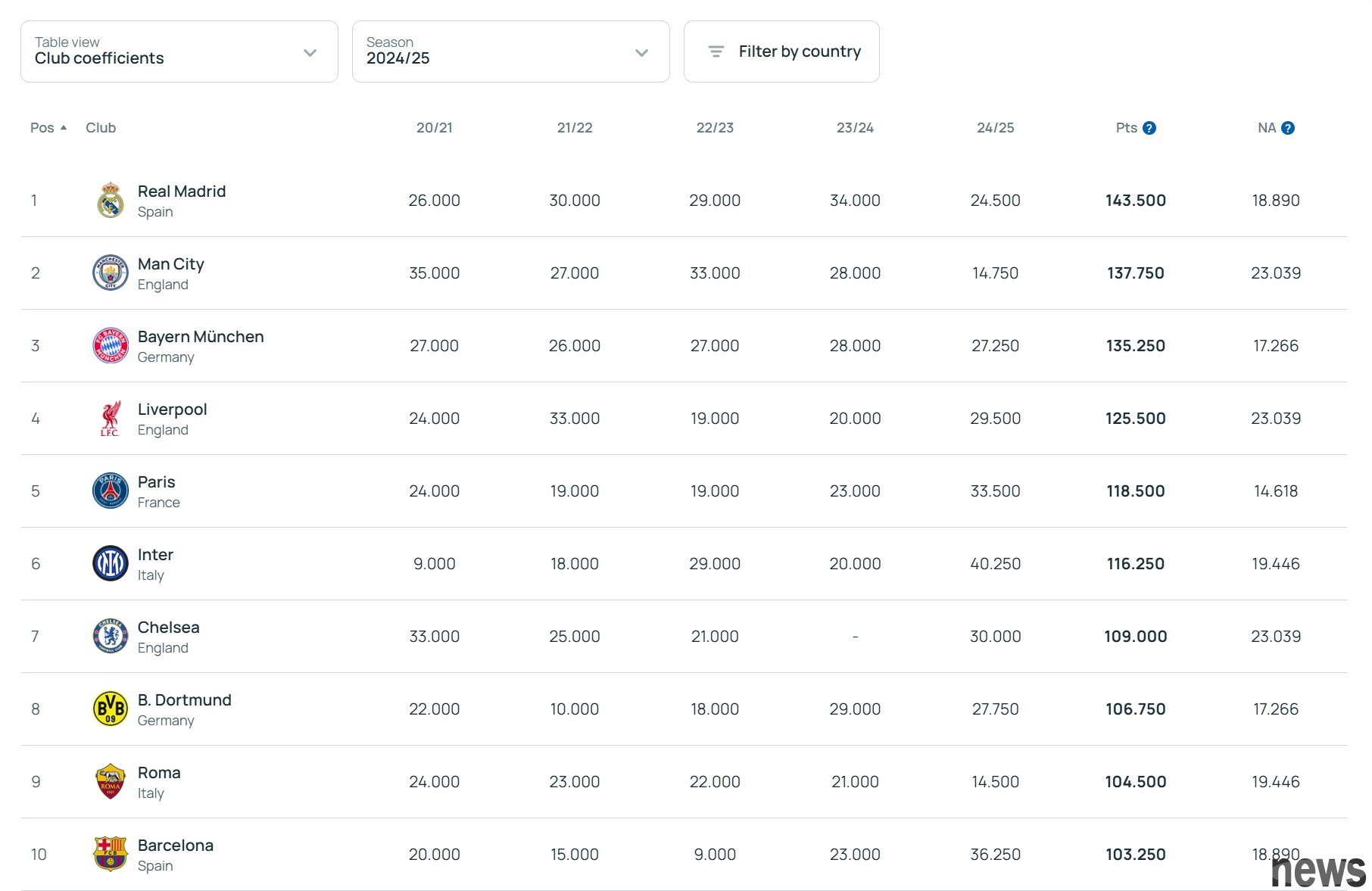The image size is (1372, 891).
Task: Click France under Paris
Action: (x=159, y=503)
